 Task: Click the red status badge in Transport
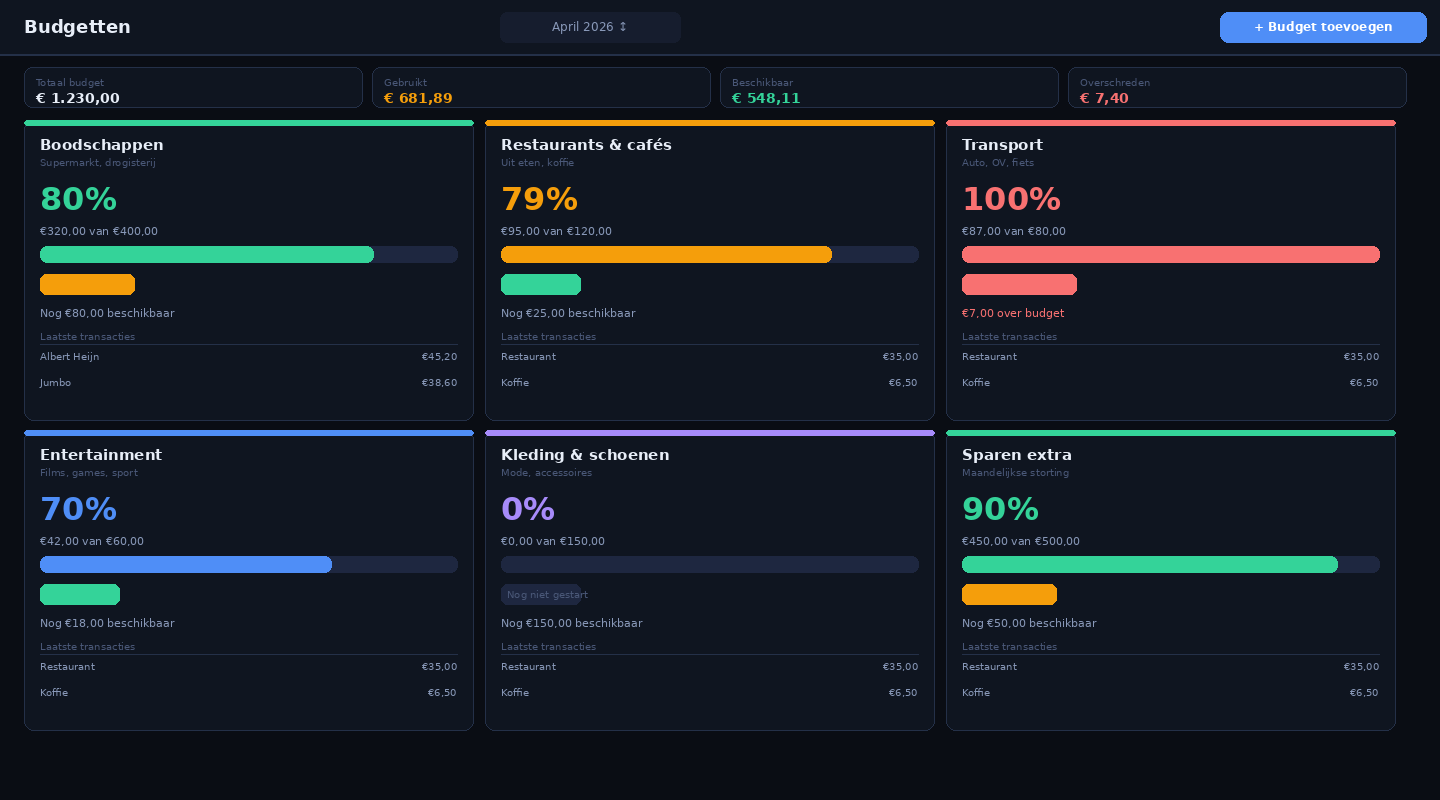click(1019, 285)
